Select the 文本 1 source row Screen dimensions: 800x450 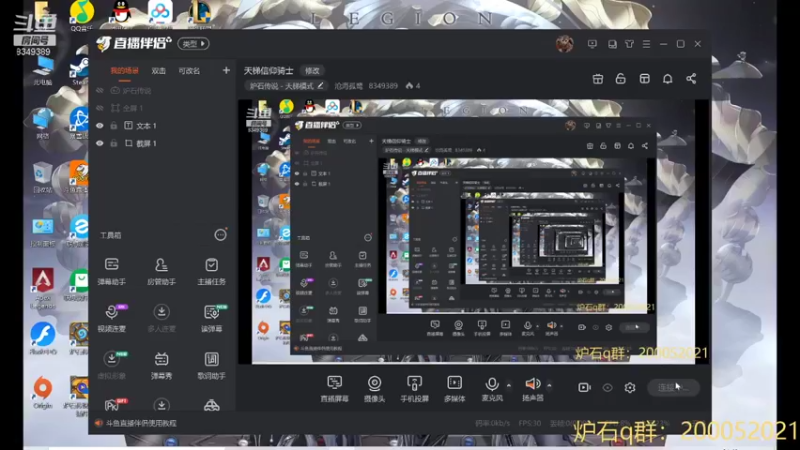pyautogui.click(x=162, y=126)
